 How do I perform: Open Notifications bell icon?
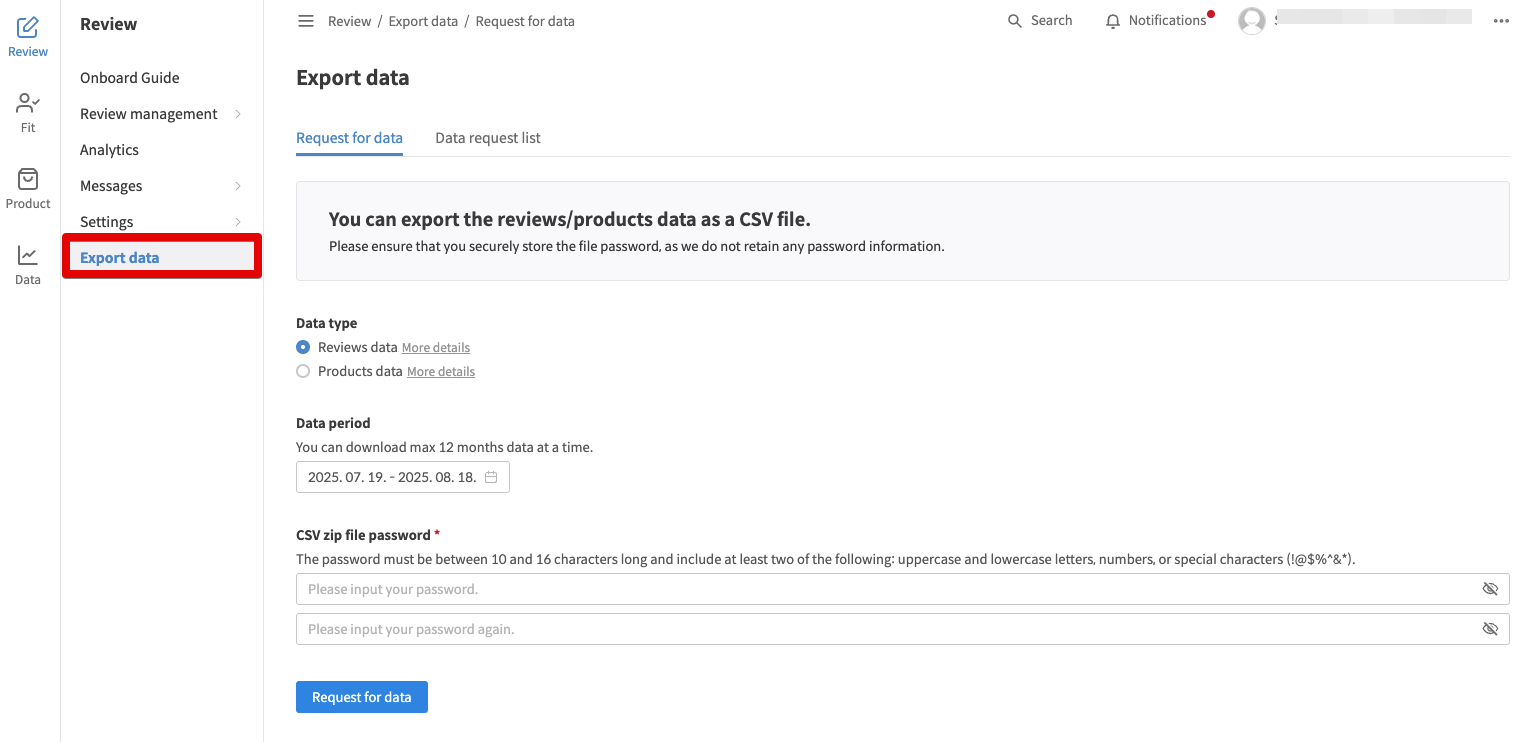click(1113, 21)
